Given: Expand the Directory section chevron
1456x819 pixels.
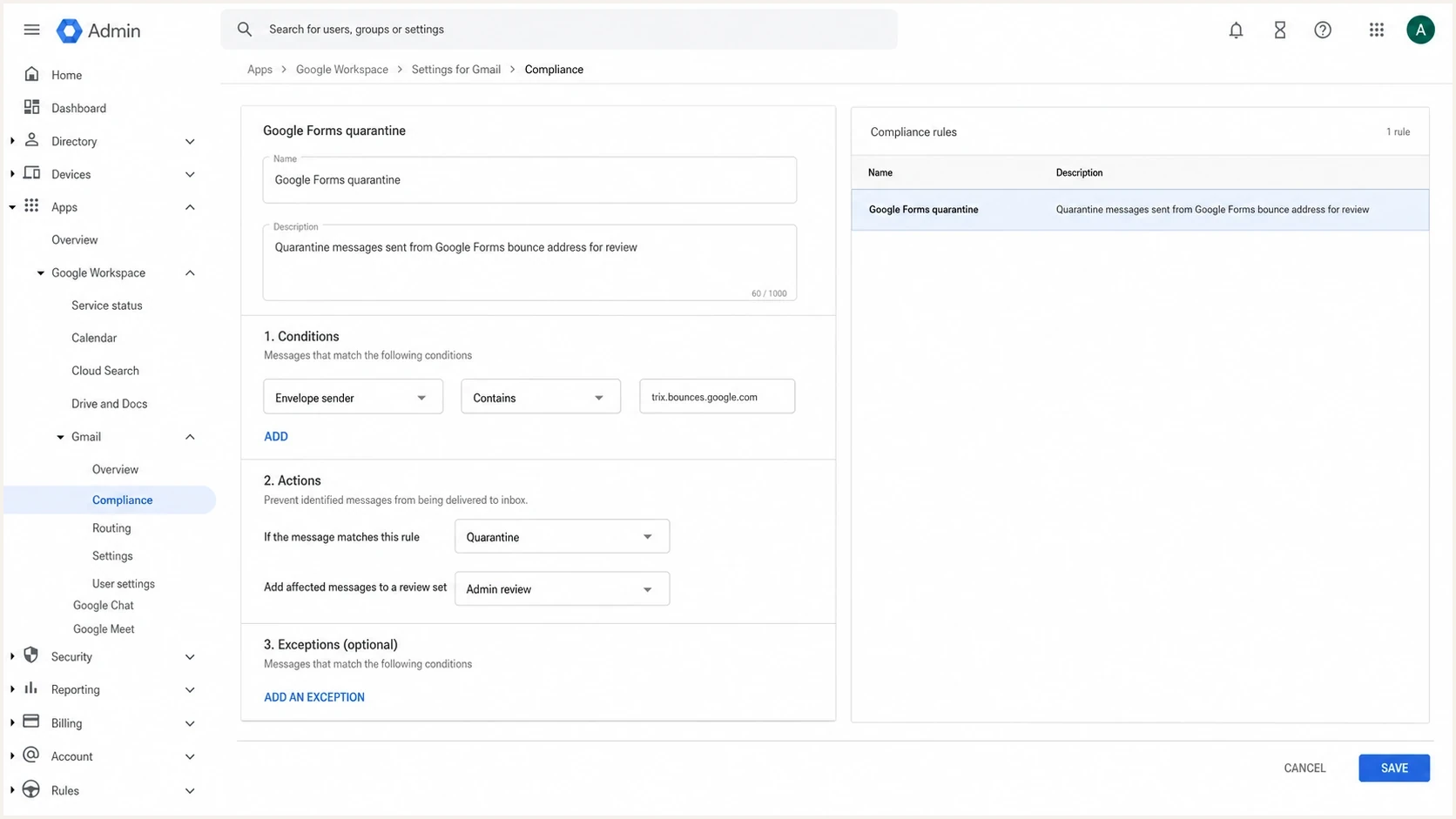Looking at the screenshot, I should pyautogui.click(x=190, y=141).
